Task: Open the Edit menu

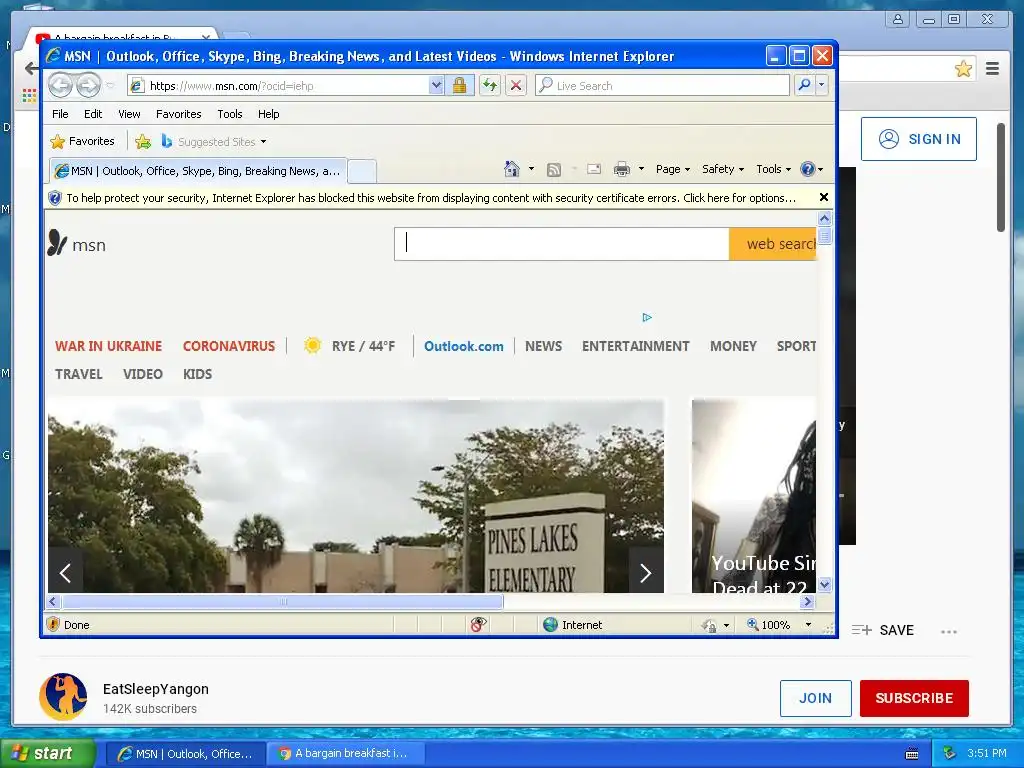Action: pos(93,114)
